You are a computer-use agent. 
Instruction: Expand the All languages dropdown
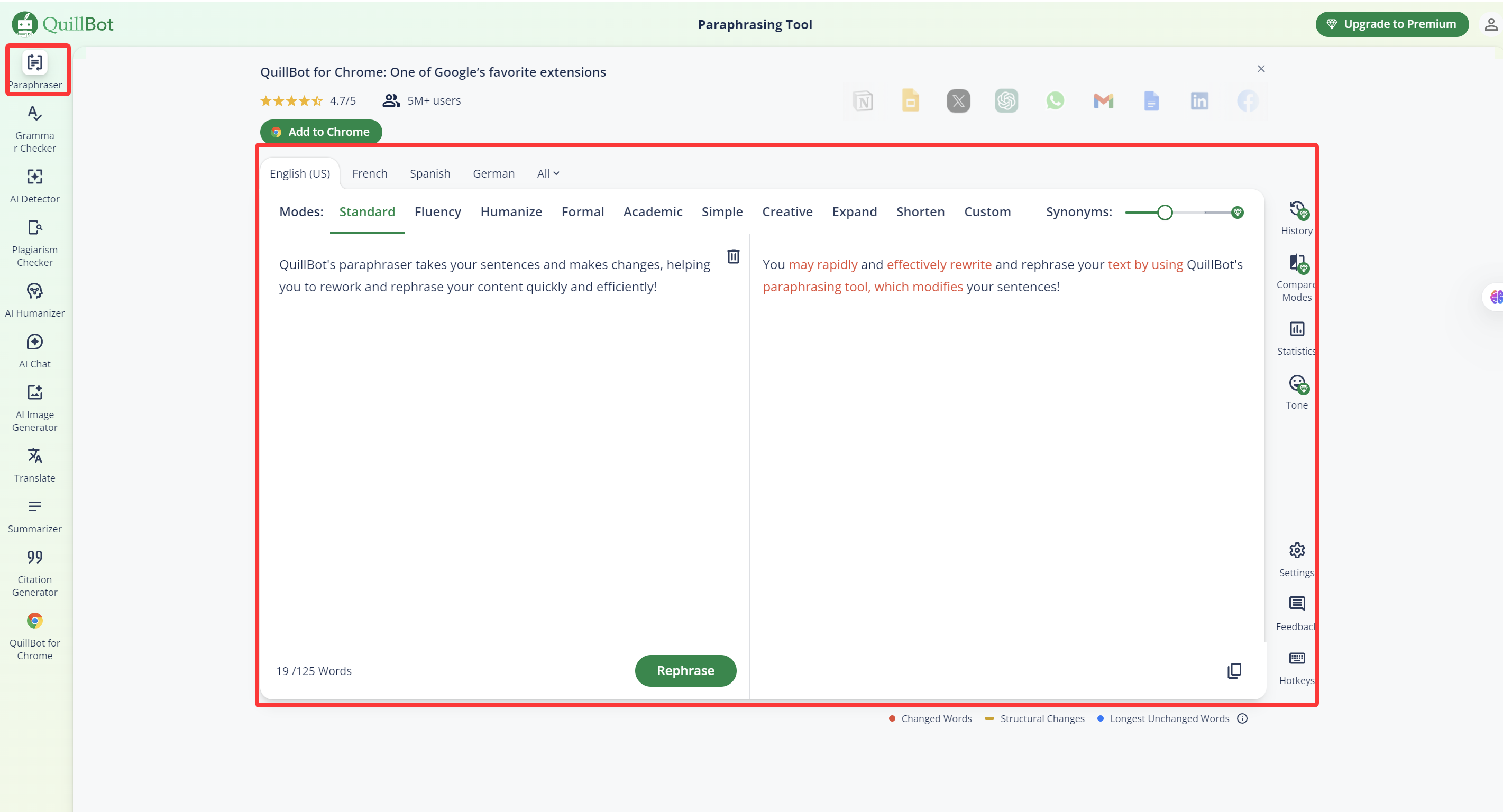pyautogui.click(x=548, y=173)
